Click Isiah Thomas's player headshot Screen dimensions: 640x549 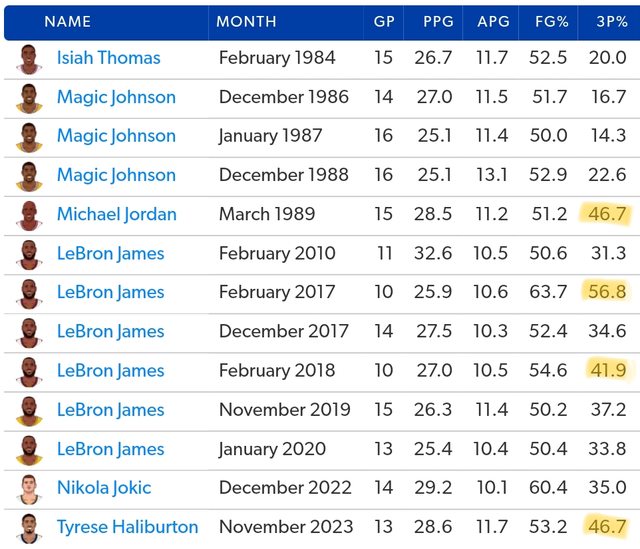click(x=29, y=58)
